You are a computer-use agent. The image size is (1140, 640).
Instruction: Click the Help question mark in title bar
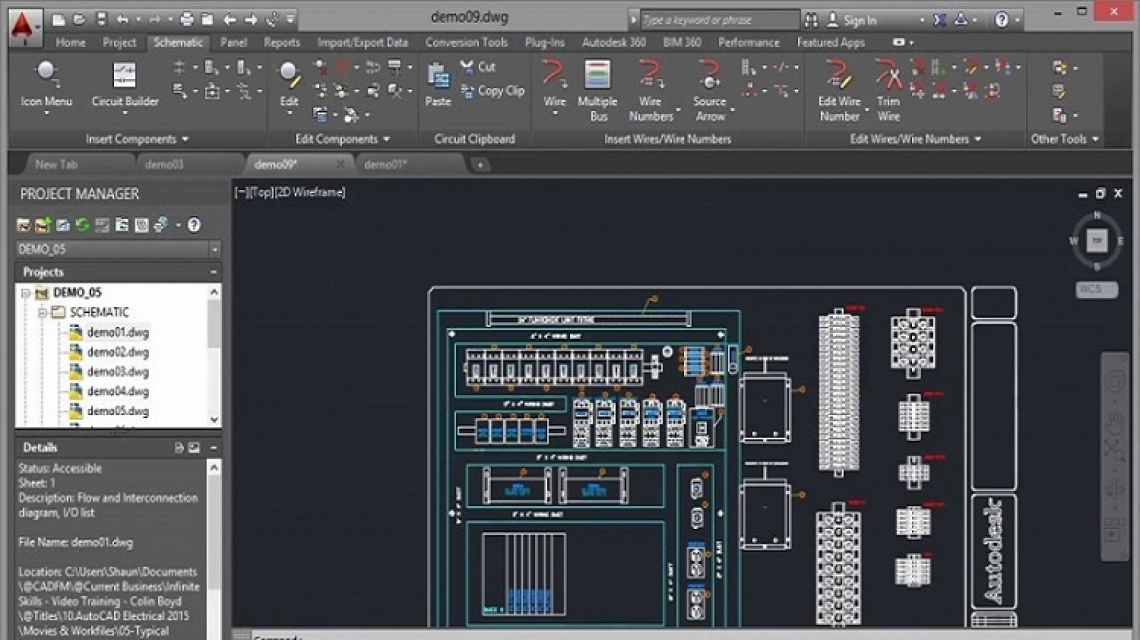tap(1002, 20)
